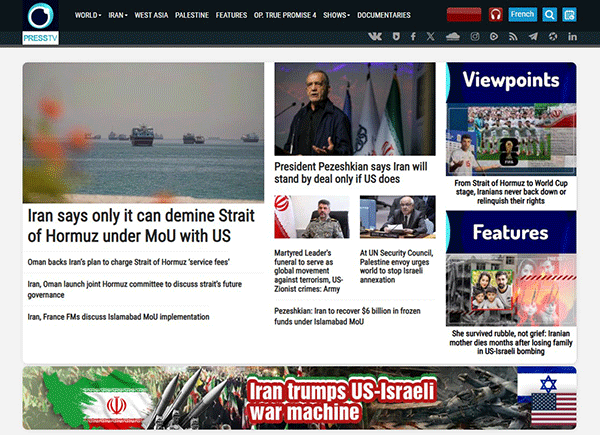600x435 pixels.
Task: Expand the WORLD dropdown menu
Action: click(88, 15)
